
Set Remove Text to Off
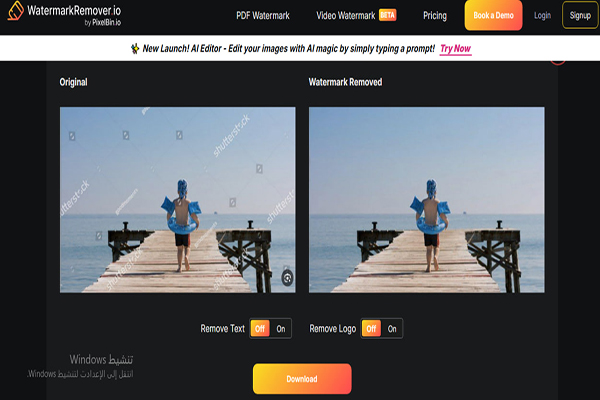point(260,328)
